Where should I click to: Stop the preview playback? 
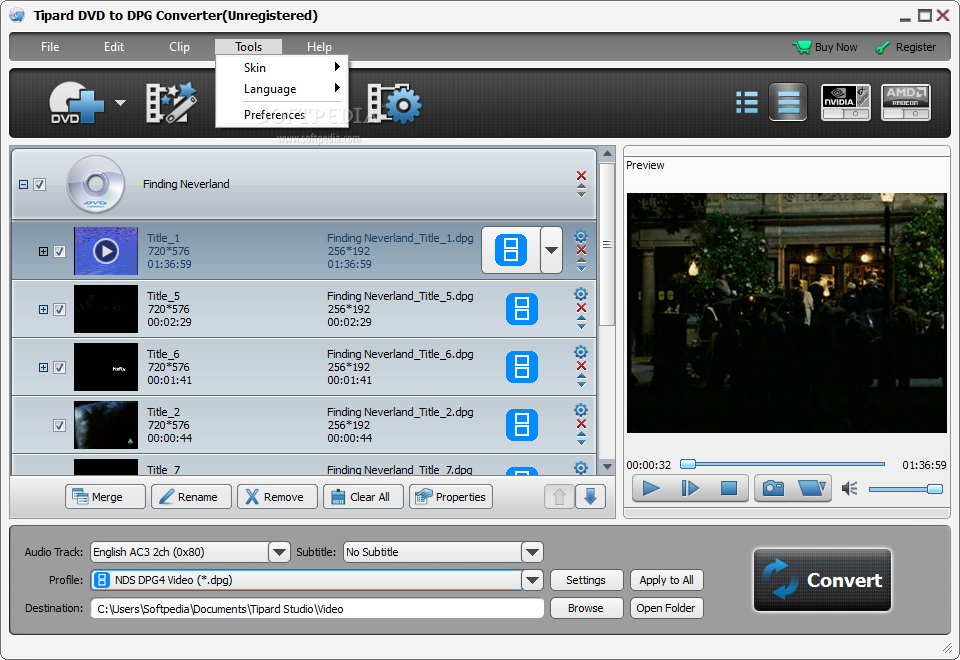(x=729, y=488)
